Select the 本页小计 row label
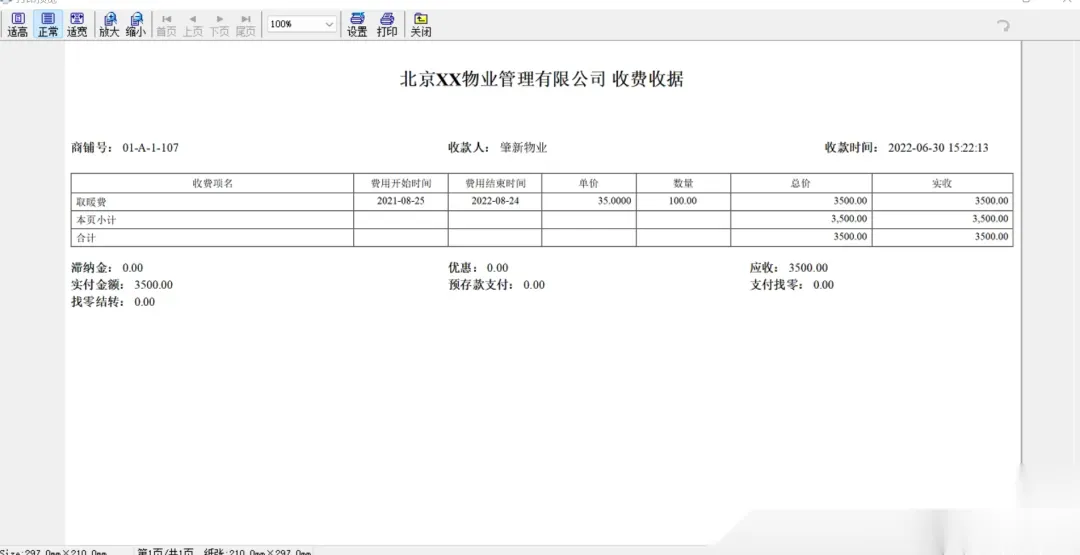1080x555 pixels. tap(96, 219)
